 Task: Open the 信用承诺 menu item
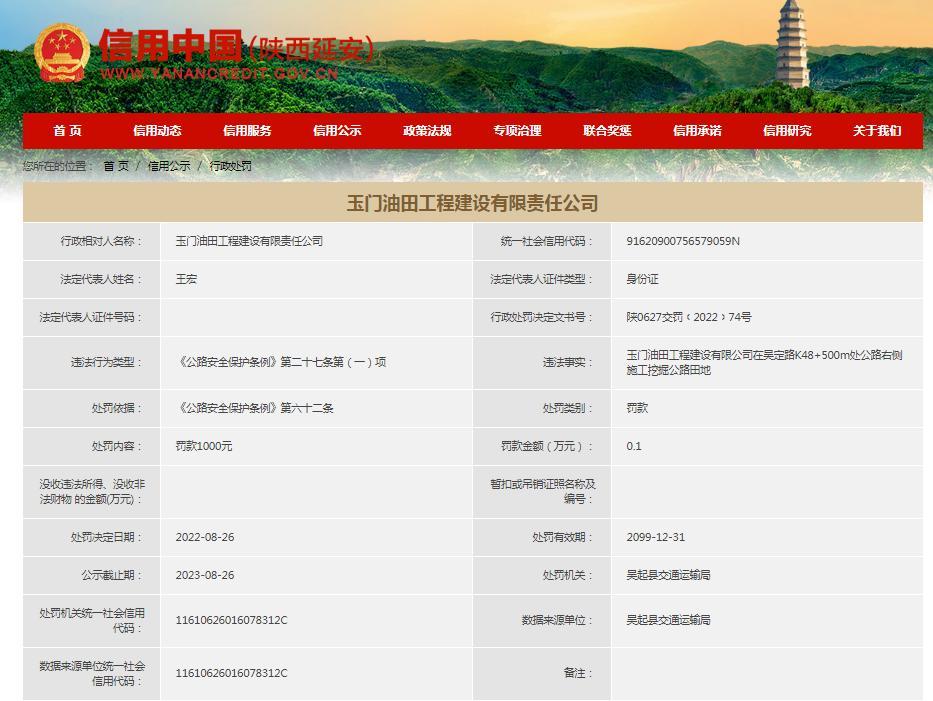697,130
